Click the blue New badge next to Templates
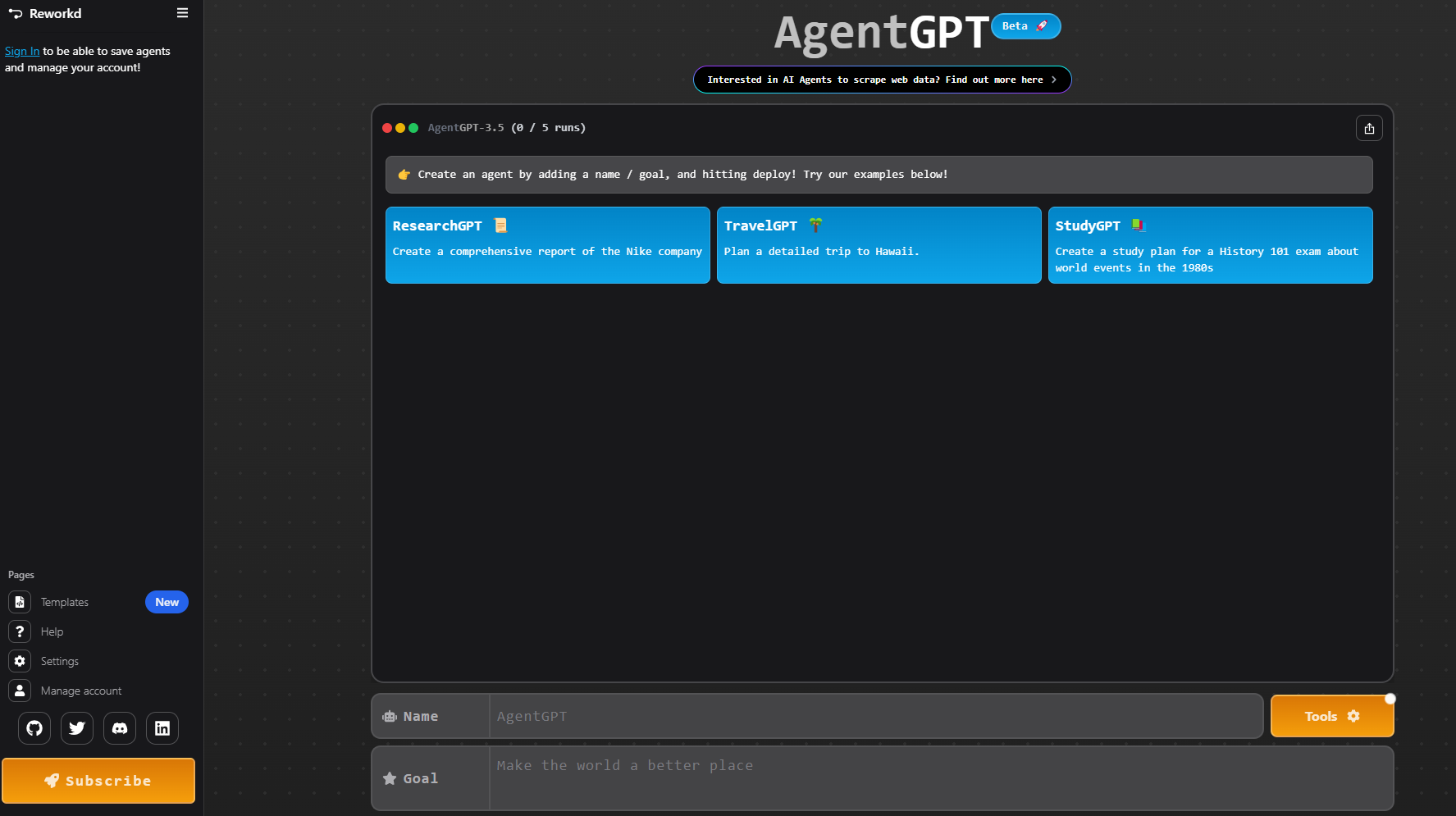 (x=167, y=602)
